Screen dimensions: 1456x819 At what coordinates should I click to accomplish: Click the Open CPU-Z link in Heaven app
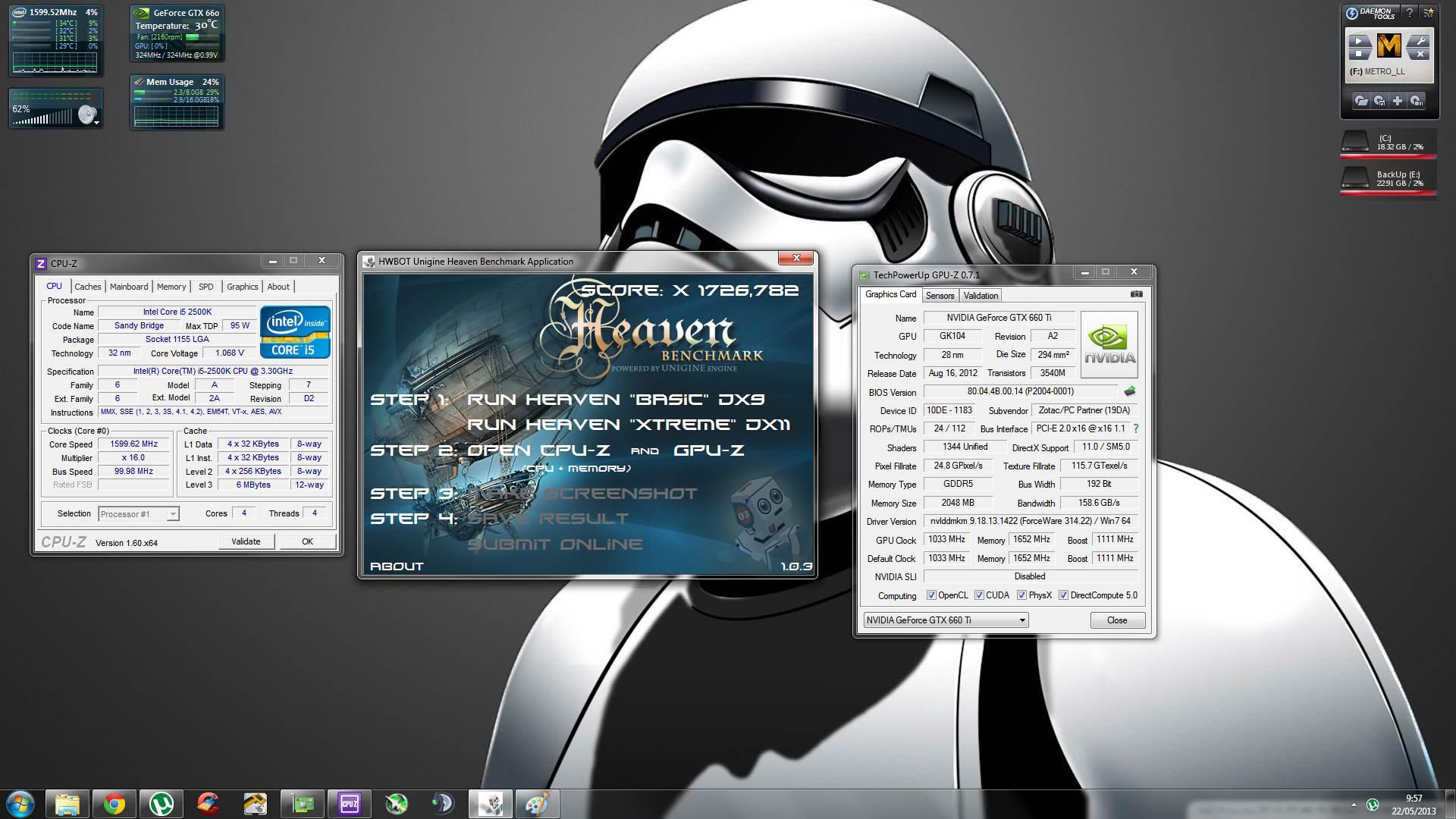click(x=539, y=450)
